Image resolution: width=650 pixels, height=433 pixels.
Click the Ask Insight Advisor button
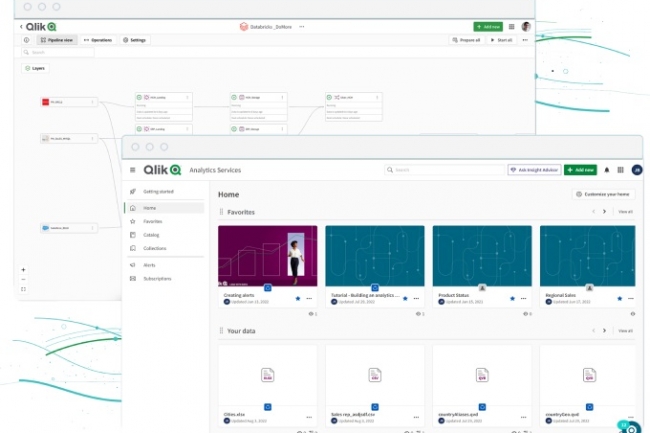point(534,170)
